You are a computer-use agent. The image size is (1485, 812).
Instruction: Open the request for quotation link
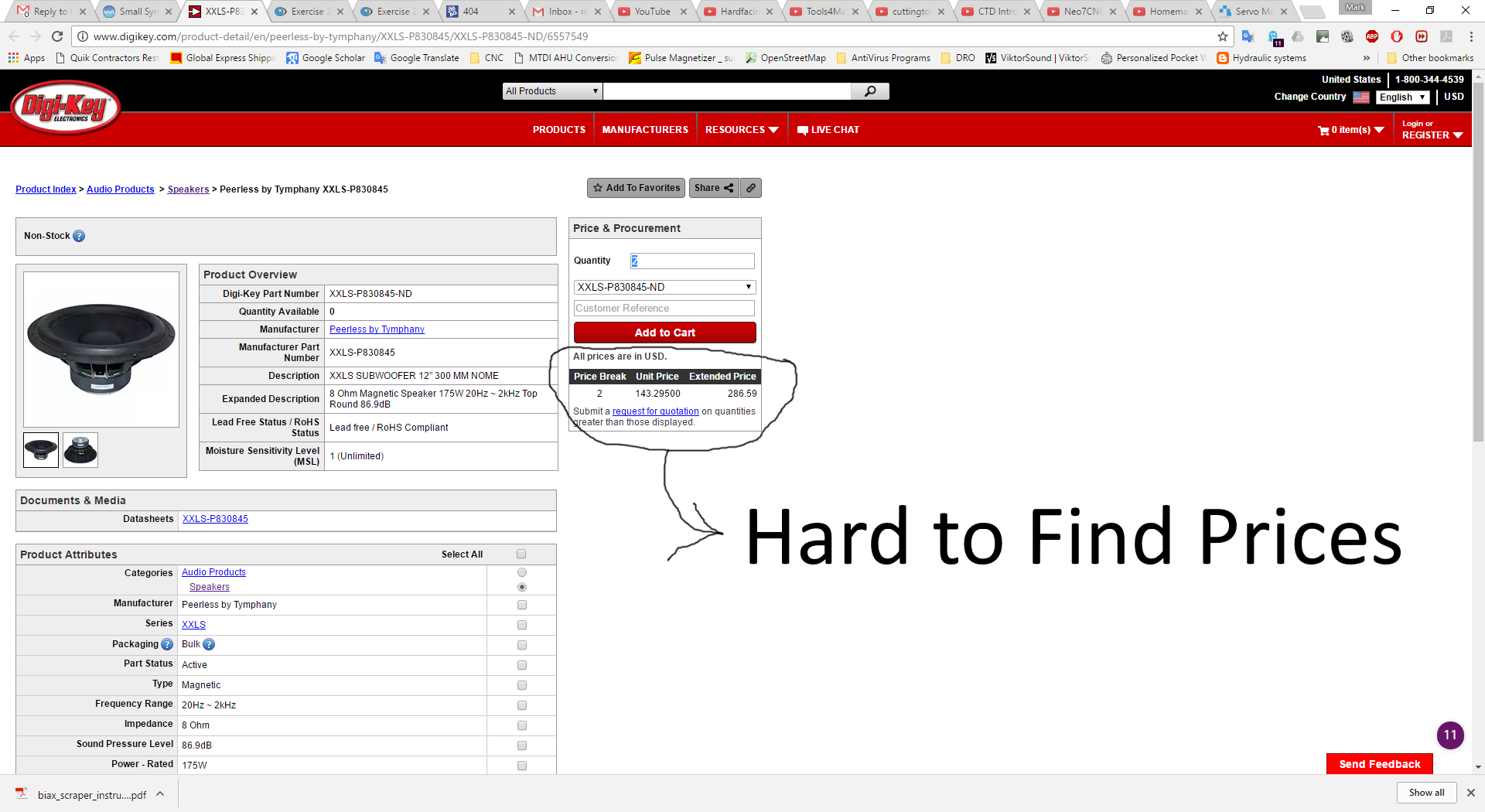coord(656,411)
